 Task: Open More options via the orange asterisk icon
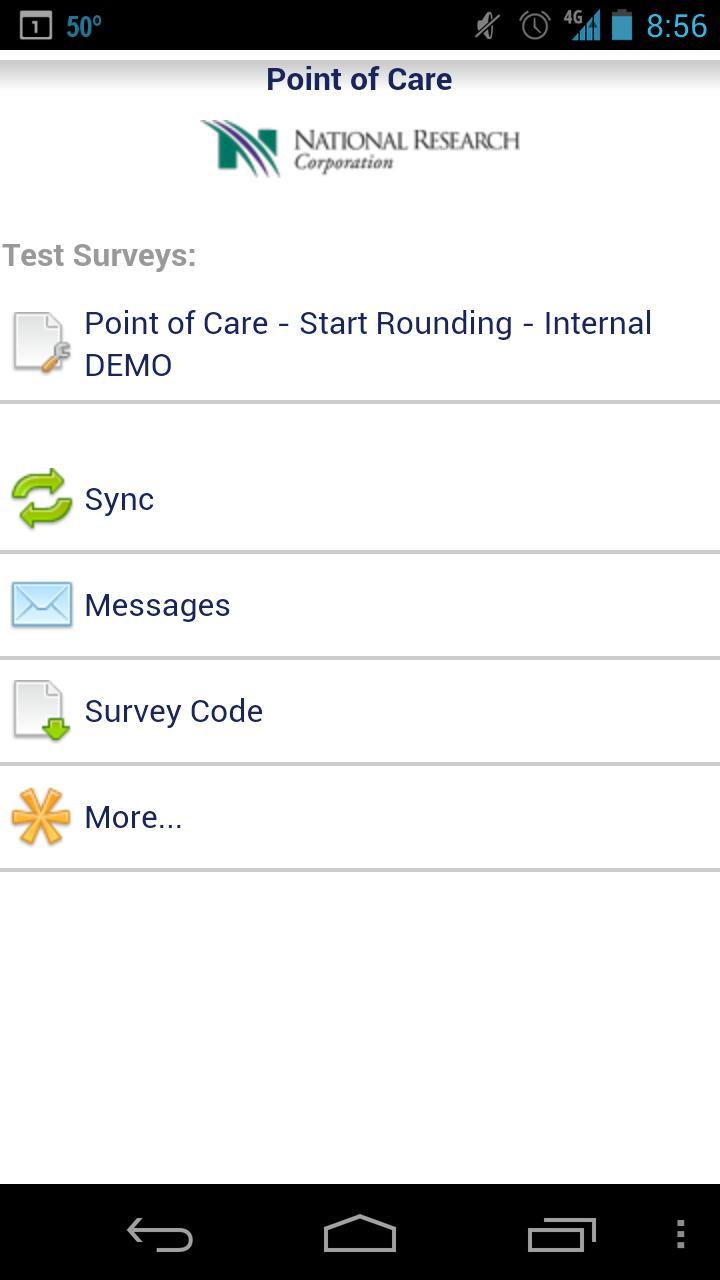[x=38, y=817]
